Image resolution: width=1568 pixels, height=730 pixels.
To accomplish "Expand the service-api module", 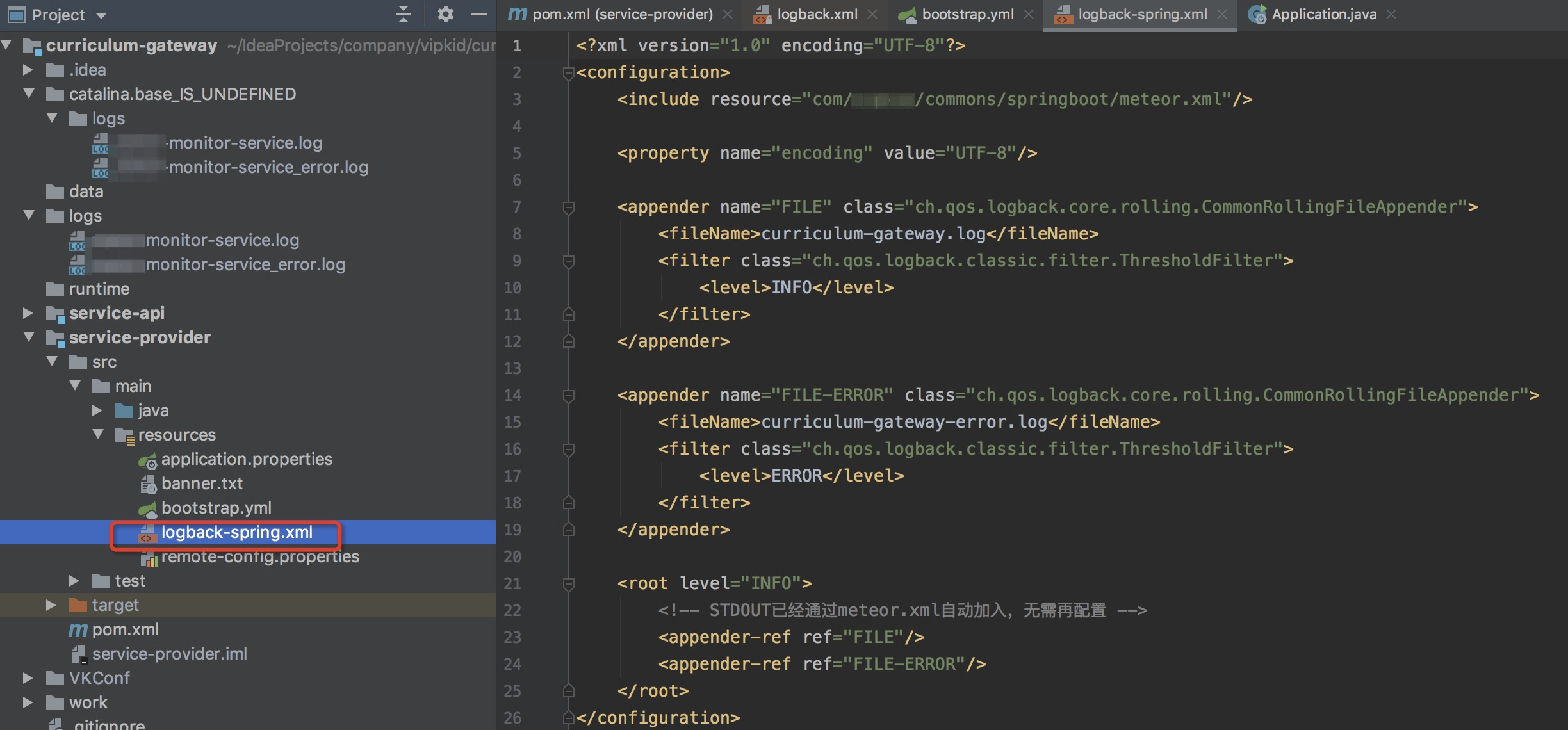I will pos(28,312).
